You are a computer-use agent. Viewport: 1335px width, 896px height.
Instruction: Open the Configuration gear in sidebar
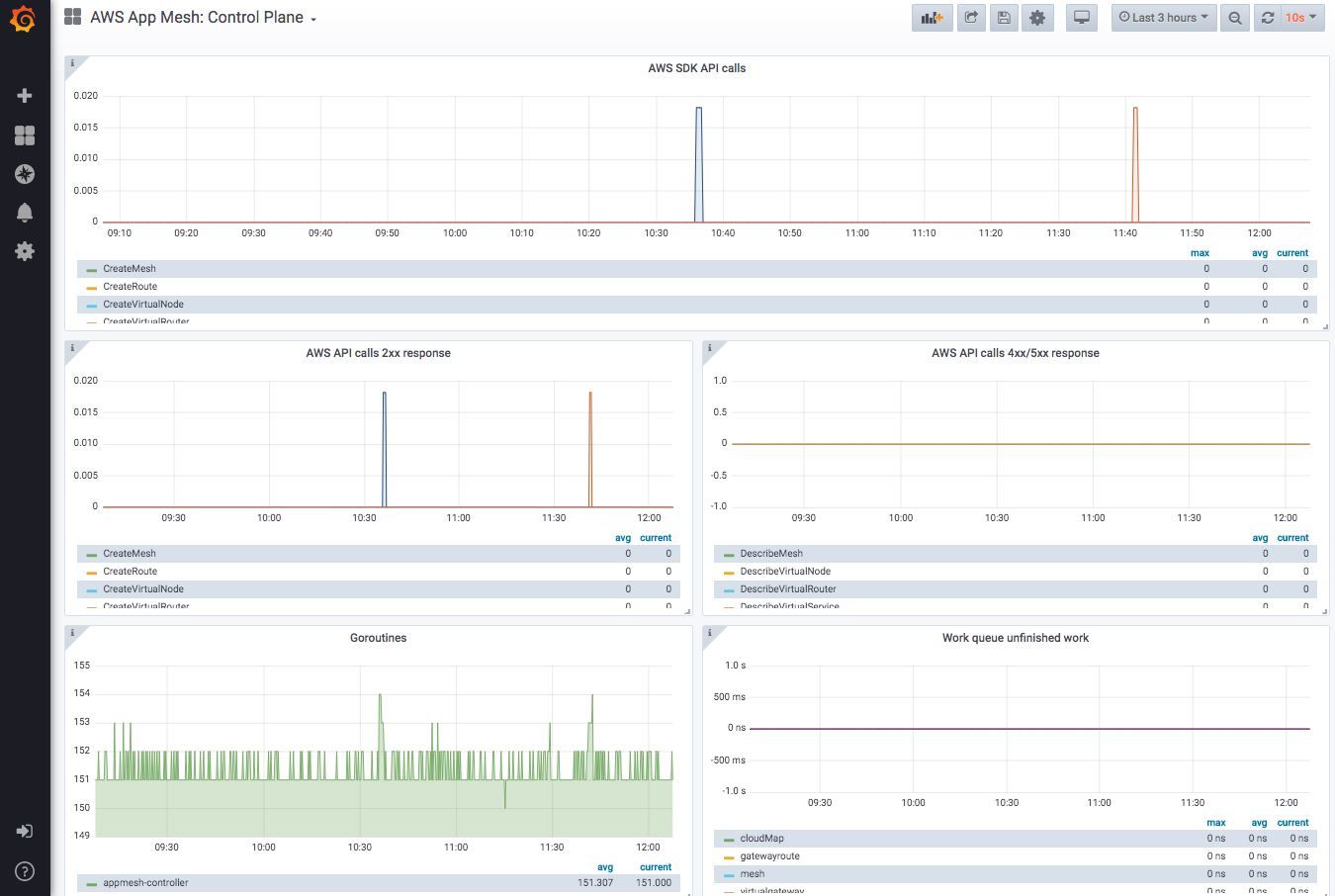coord(25,251)
